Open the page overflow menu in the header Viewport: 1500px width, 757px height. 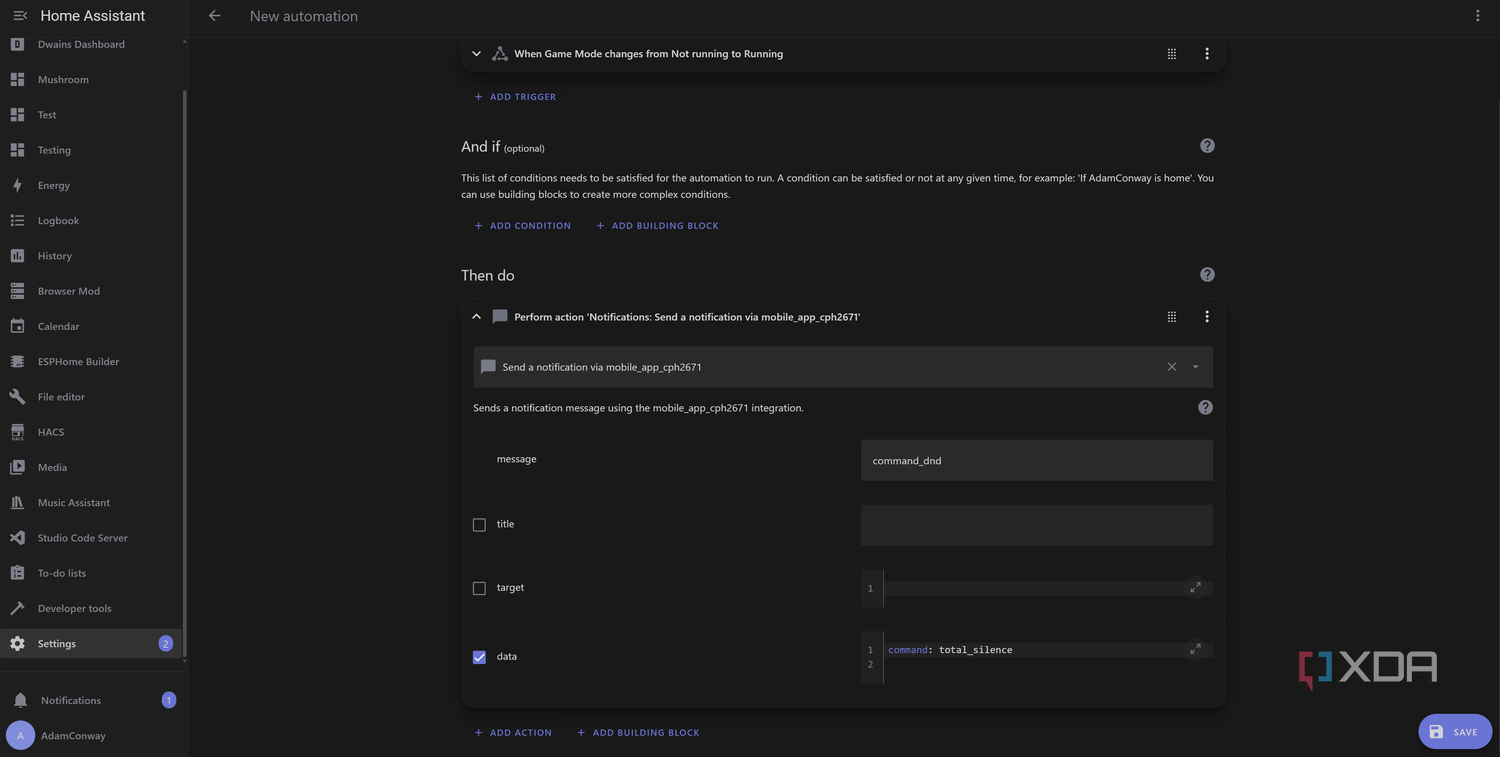tap(1477, 16)
